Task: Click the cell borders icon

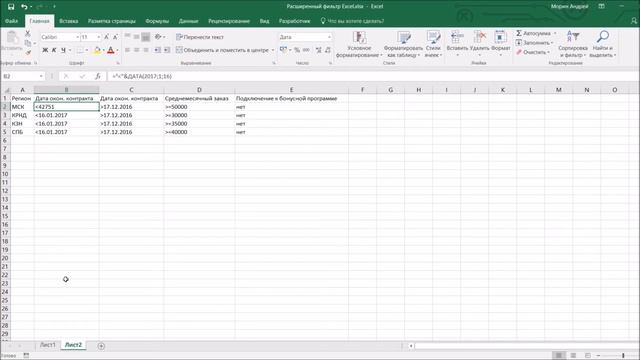Action: pyautogui.click(x=80, y=50)
